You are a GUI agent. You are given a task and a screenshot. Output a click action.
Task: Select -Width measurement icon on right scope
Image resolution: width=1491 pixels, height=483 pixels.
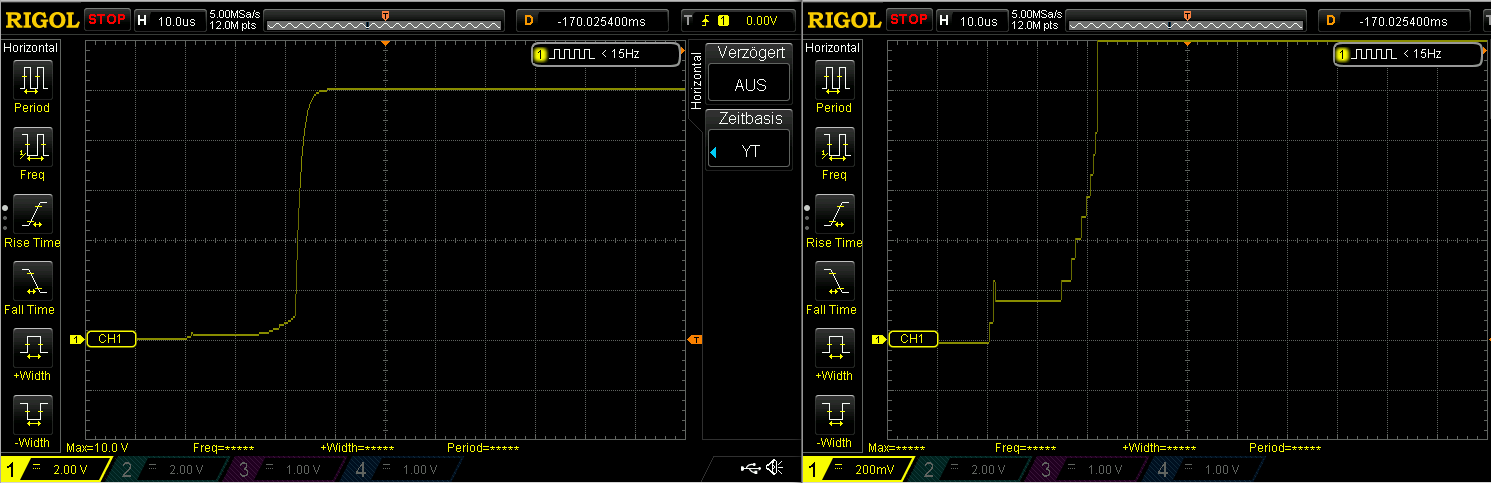833,415
